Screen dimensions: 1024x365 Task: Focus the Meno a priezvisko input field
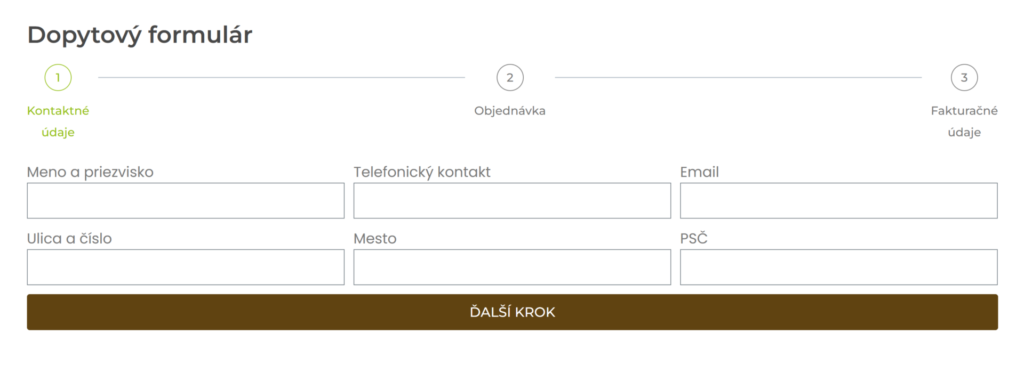(x=185, y=200)
